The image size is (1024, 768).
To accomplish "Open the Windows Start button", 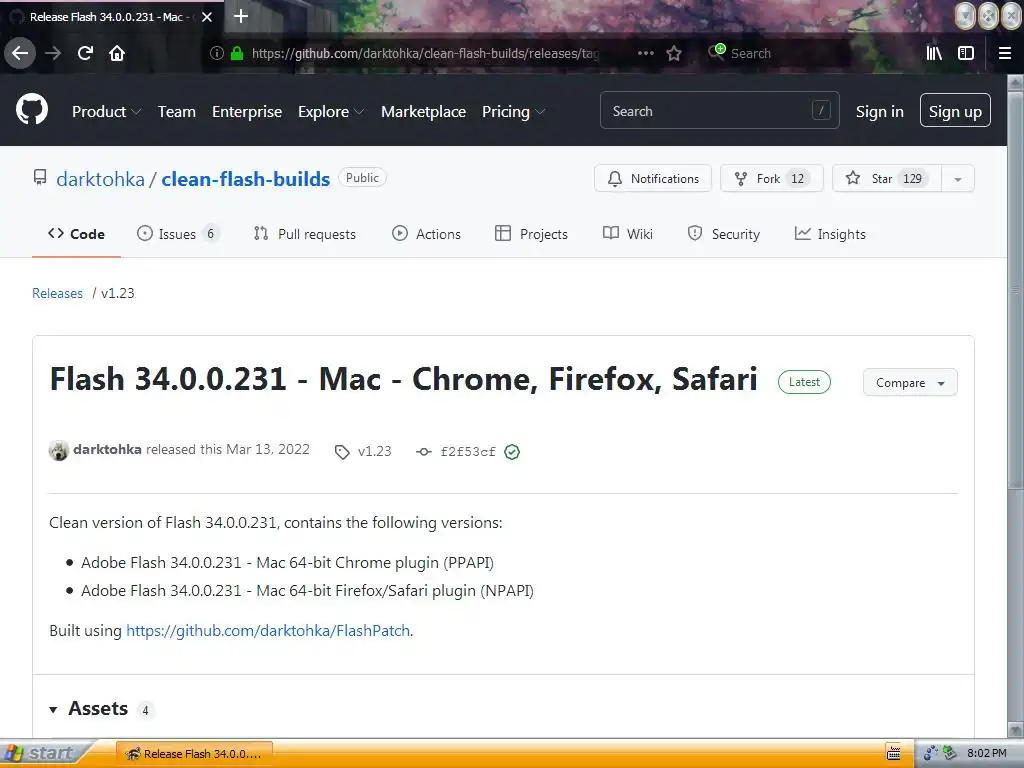I will [x=40, y=754].
